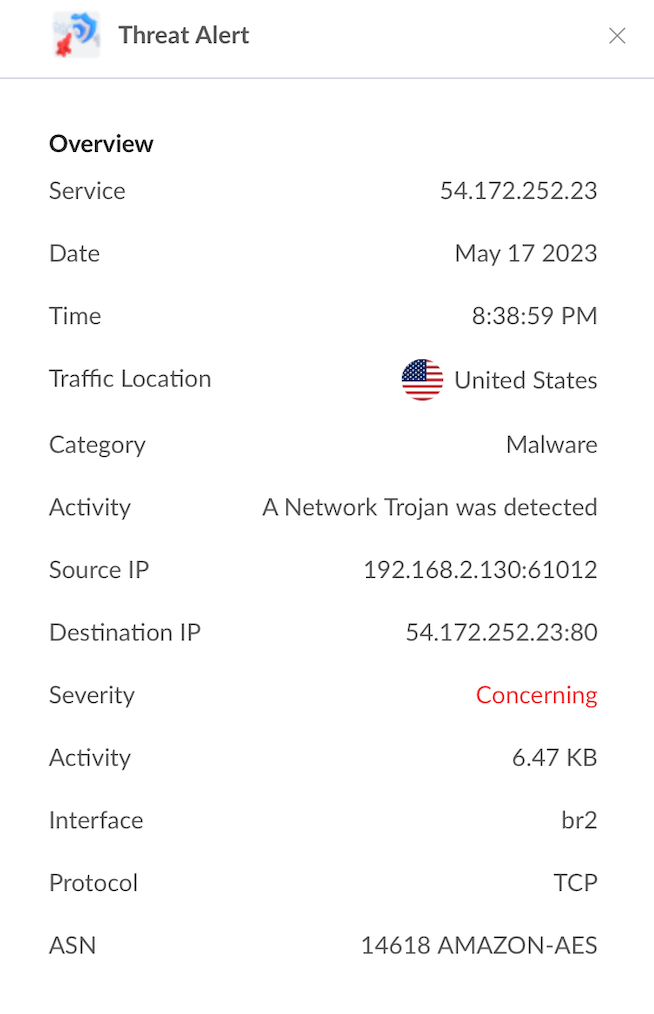Click the Threat Alert title text
This screenshot has width=654, height=1014.
[184, 35]
